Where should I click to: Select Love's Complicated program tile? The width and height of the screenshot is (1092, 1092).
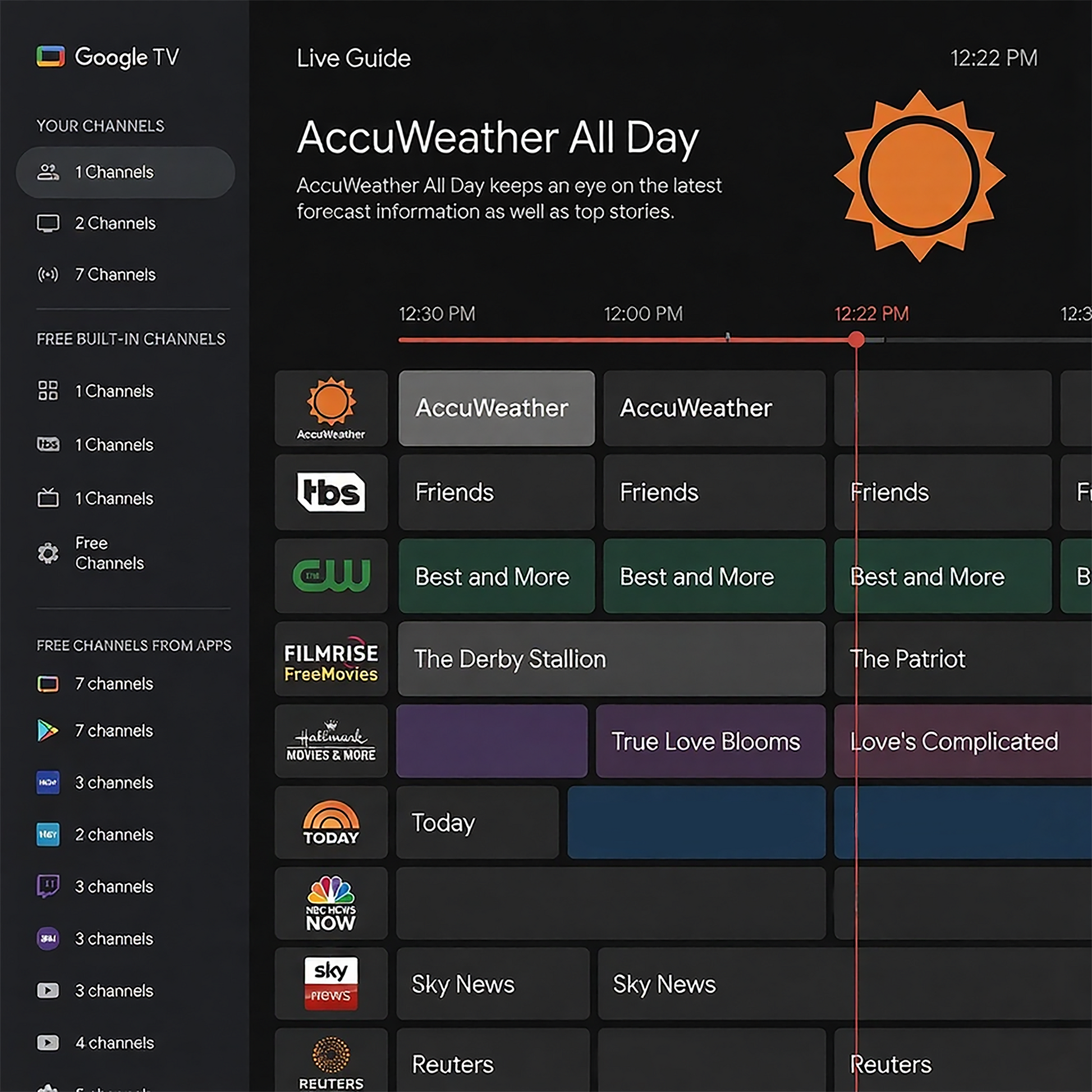pos(961,742)
